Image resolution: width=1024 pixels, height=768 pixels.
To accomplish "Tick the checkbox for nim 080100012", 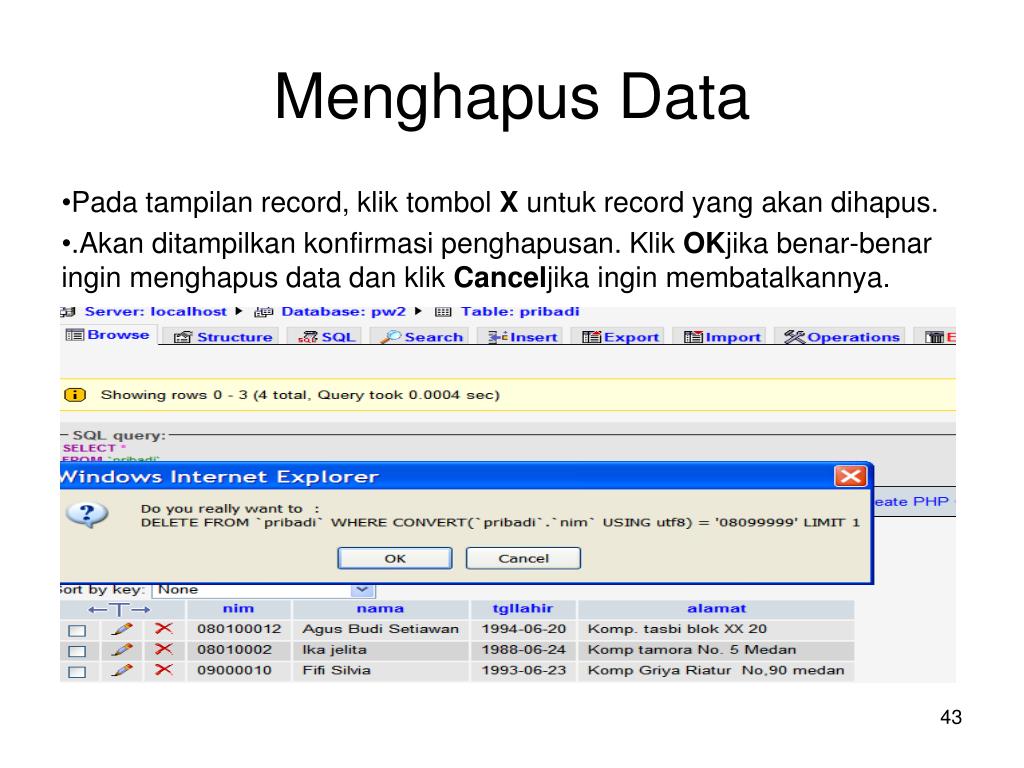I will tap(77, 631).
